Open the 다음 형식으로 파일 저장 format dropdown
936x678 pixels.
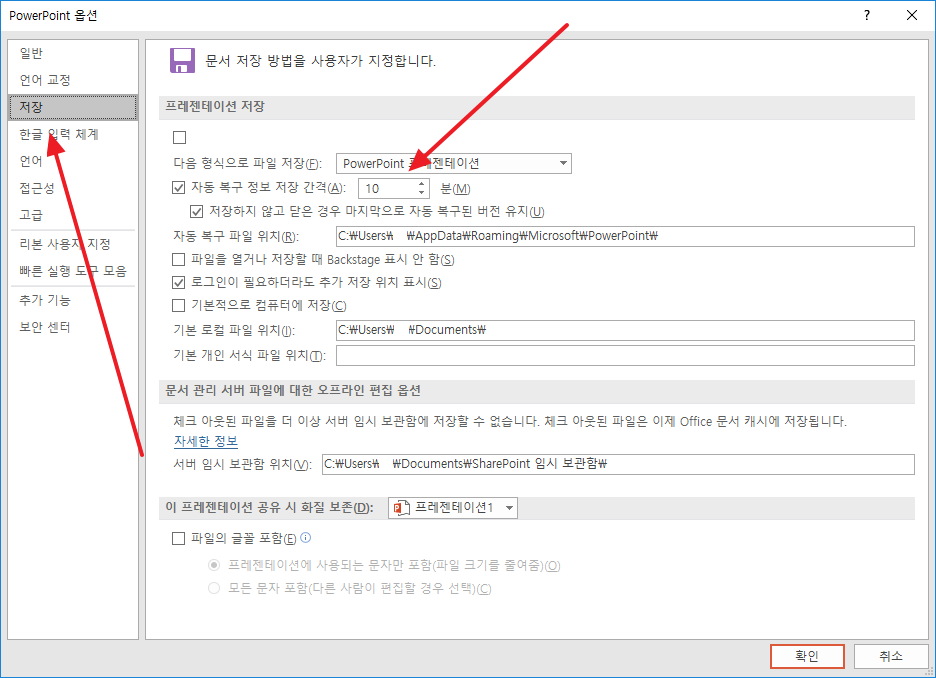454,164
